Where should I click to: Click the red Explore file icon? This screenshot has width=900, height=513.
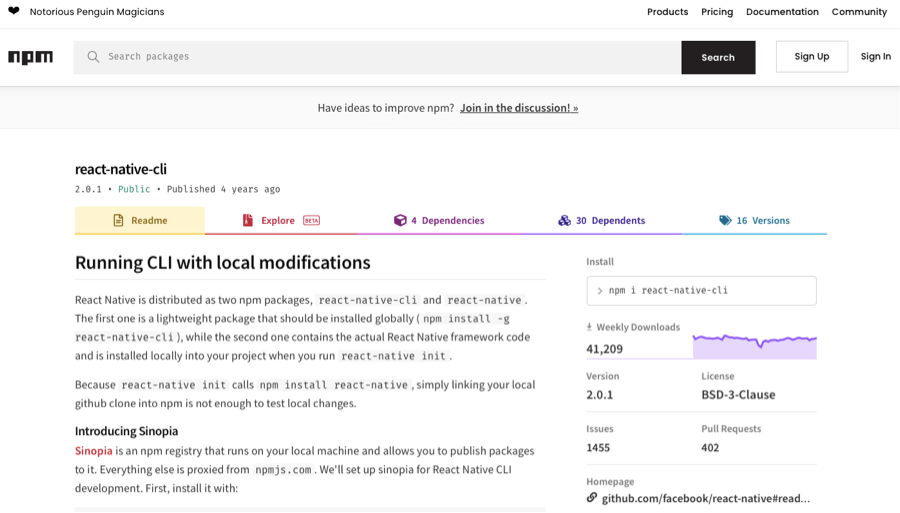[248, 220]
